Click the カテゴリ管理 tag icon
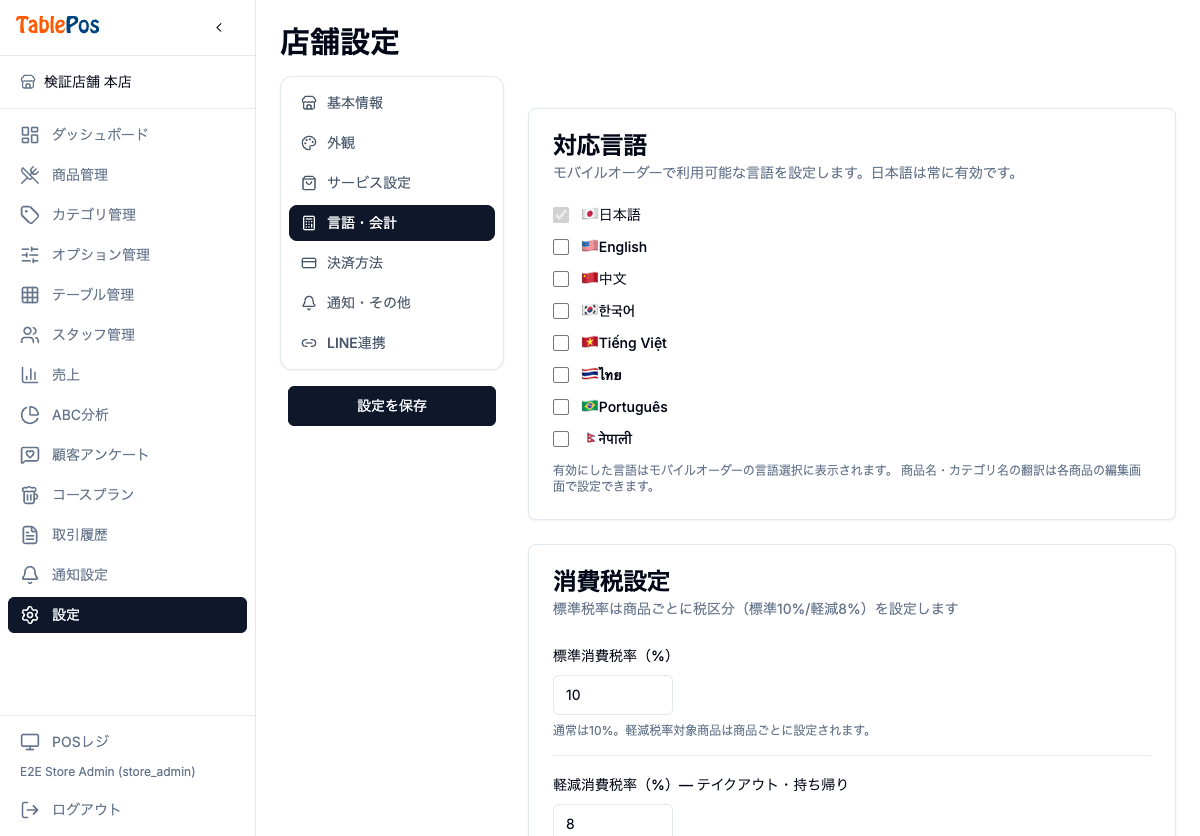1200x836 pixels. coord(30,215)
